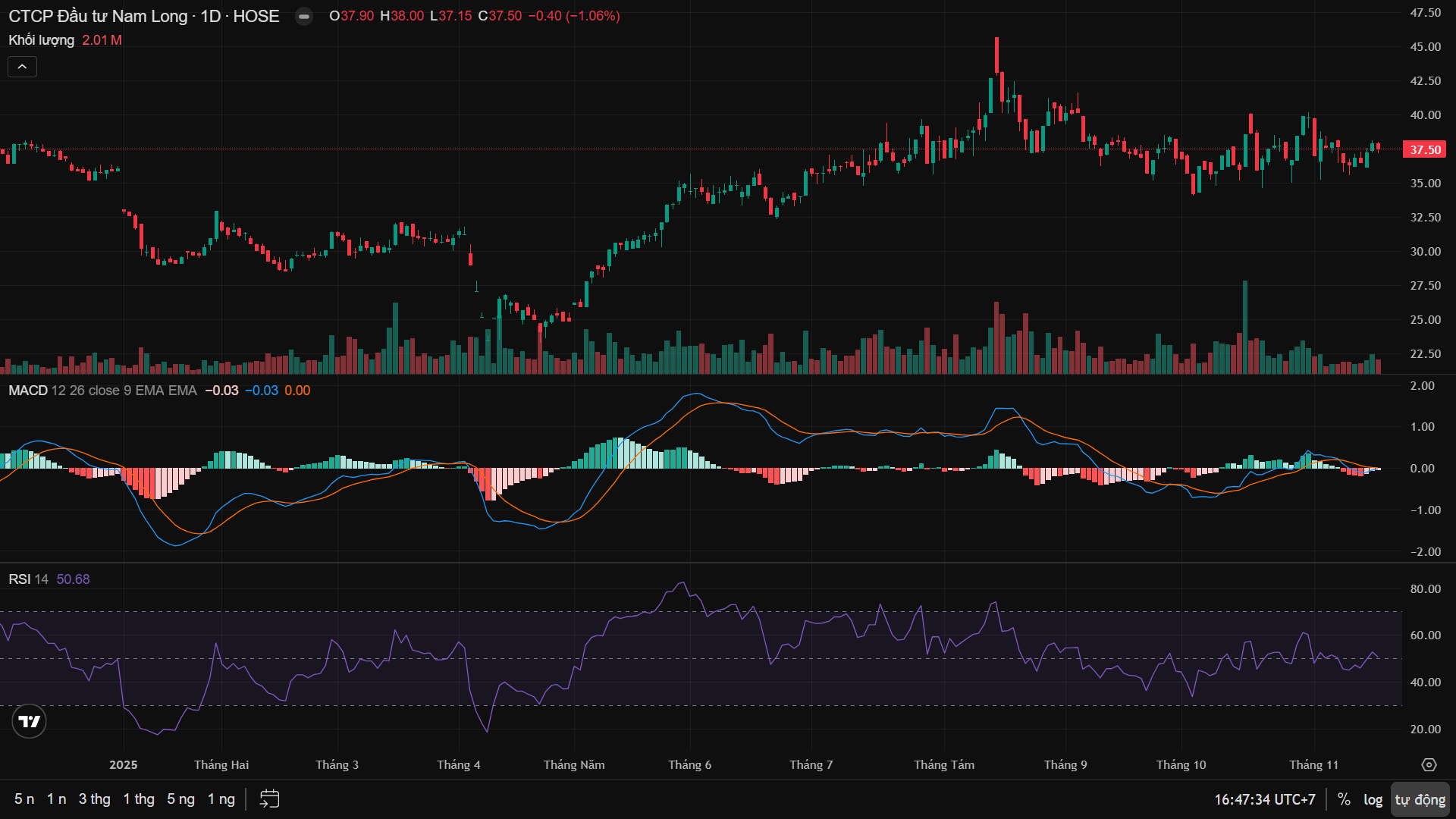This screenshot has width=1456, height=819.
Task: Select the 5n time range
Action: [x=24, y=799]
